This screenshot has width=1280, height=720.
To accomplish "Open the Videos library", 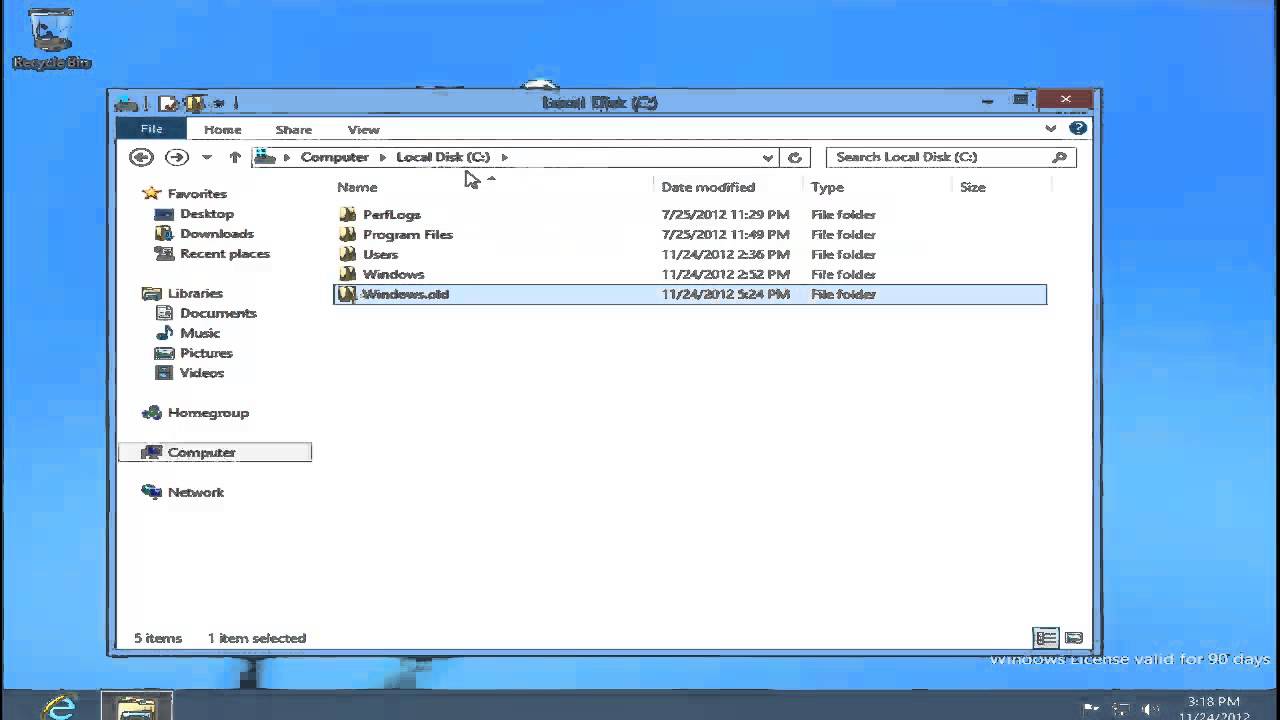I will (202, 373).
